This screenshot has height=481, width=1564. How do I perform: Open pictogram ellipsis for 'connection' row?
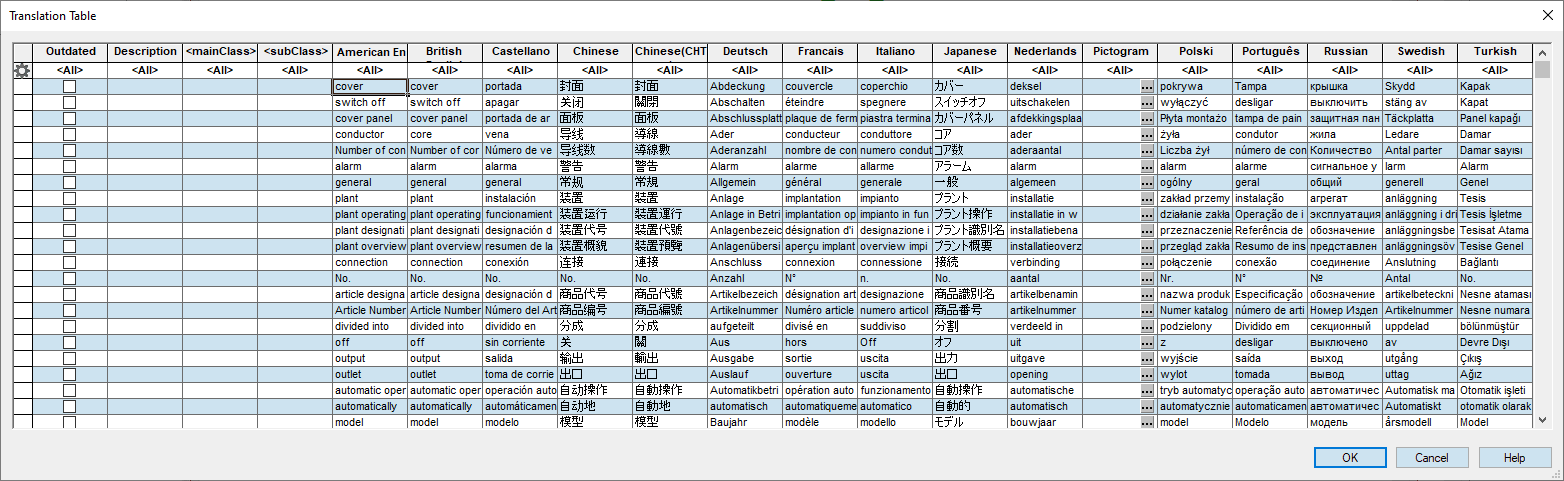point(1147,262)
